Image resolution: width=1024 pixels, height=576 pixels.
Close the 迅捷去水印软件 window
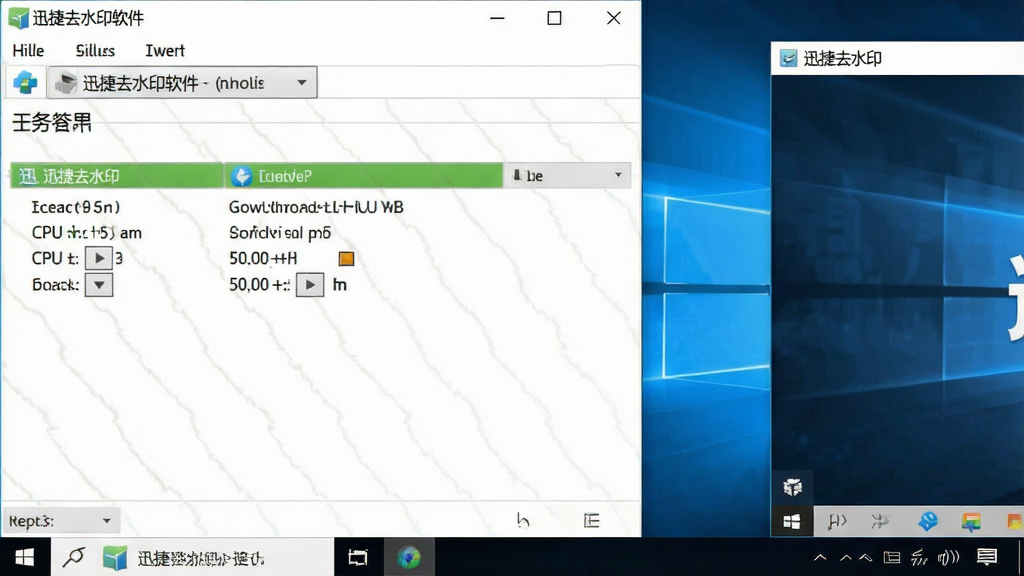pyautogui.click(x=613, y=18)
